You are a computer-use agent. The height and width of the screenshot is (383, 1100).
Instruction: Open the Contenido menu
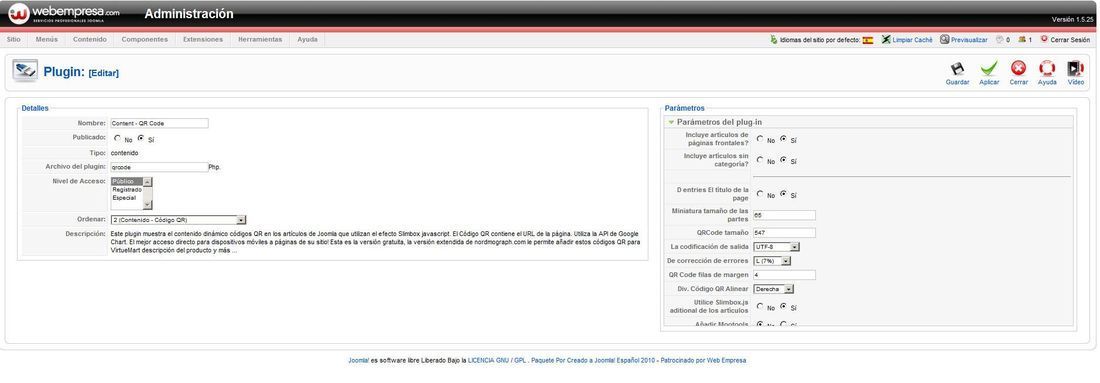[x=90, y=39]
